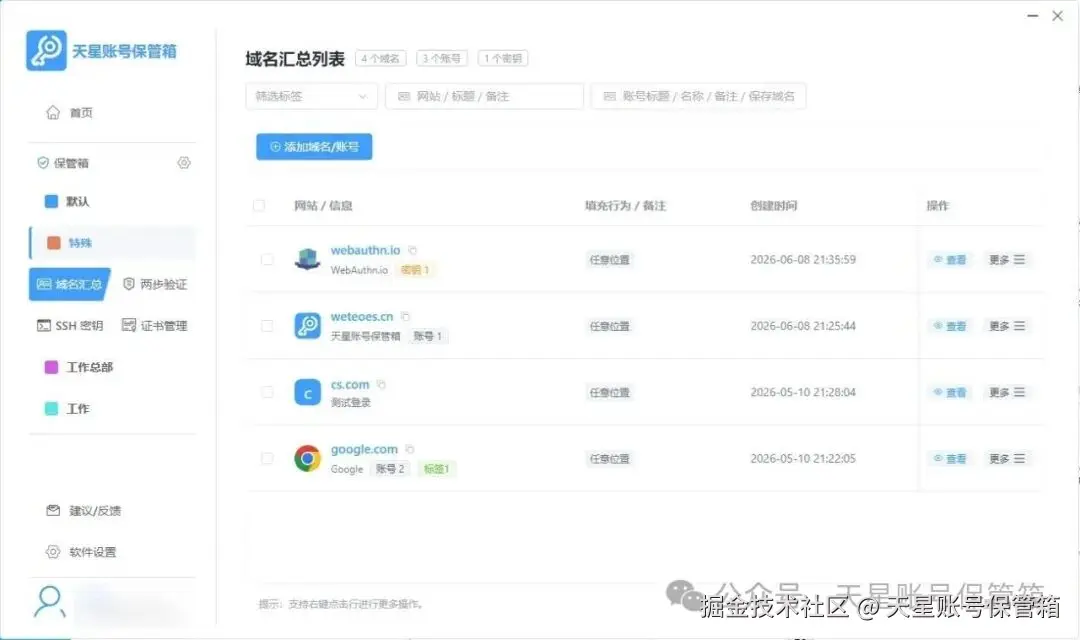
Task: Click the 标签1 tag on google.com
Action: coord(437,469)
